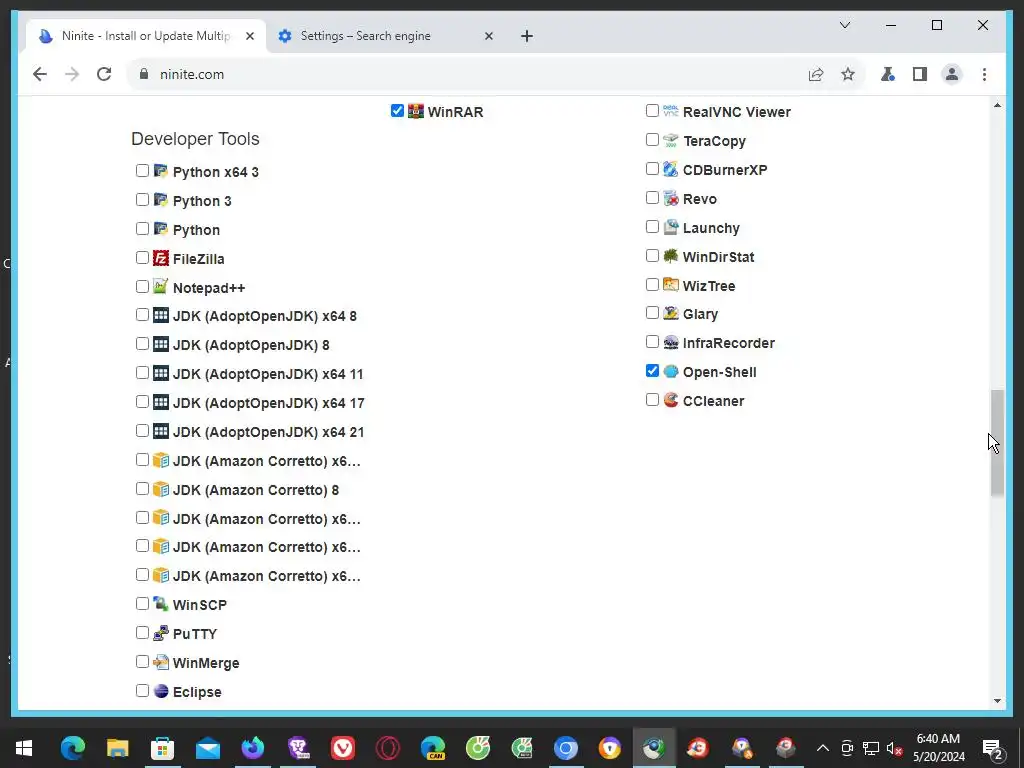Open Microsoft Edge from the taskbar
The width and height of the screenshot is (1024, 768).
[x=72, y=748]
